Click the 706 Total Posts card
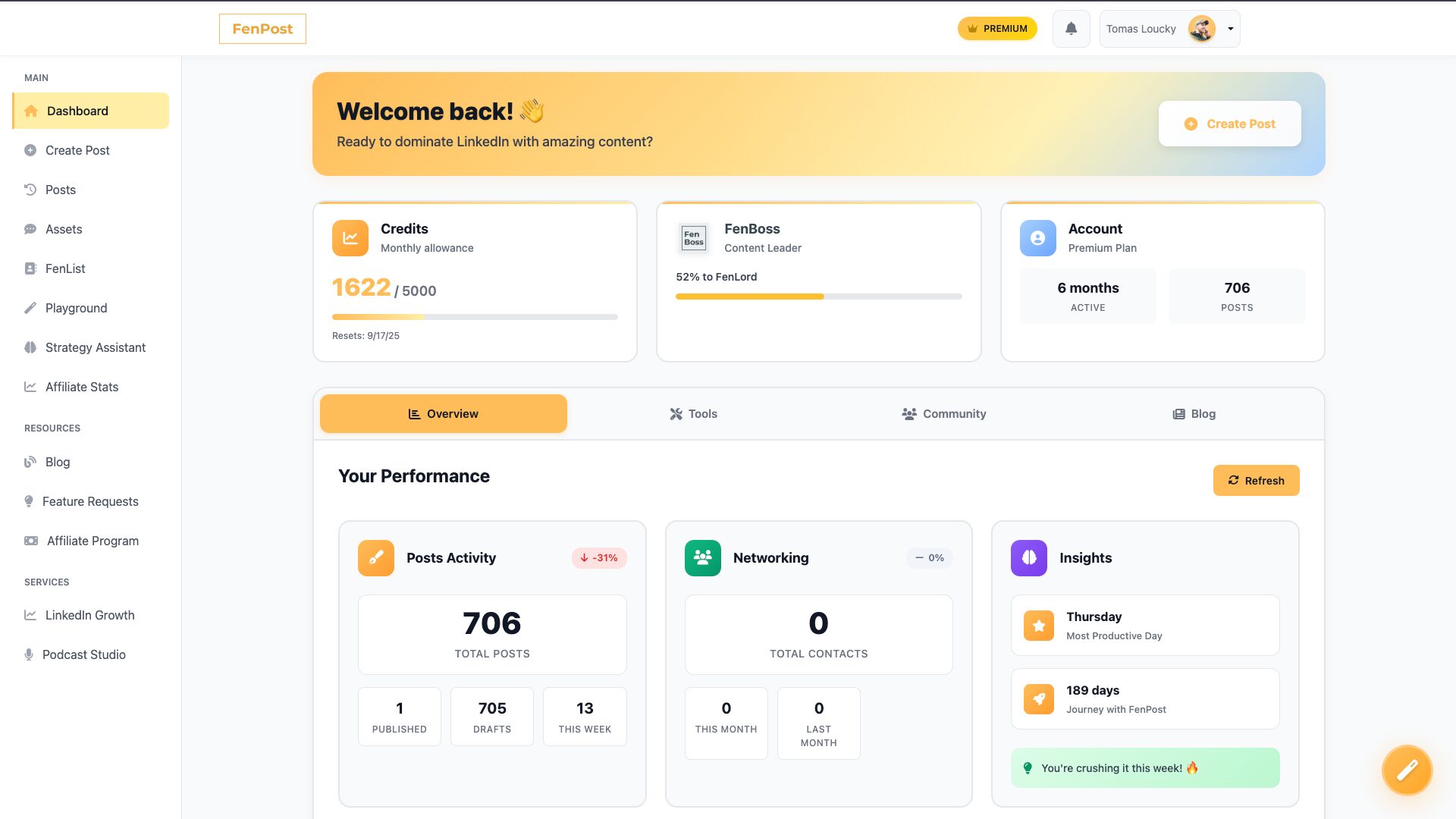Viewport: 1456px width, 819px height. pos(492,635)
